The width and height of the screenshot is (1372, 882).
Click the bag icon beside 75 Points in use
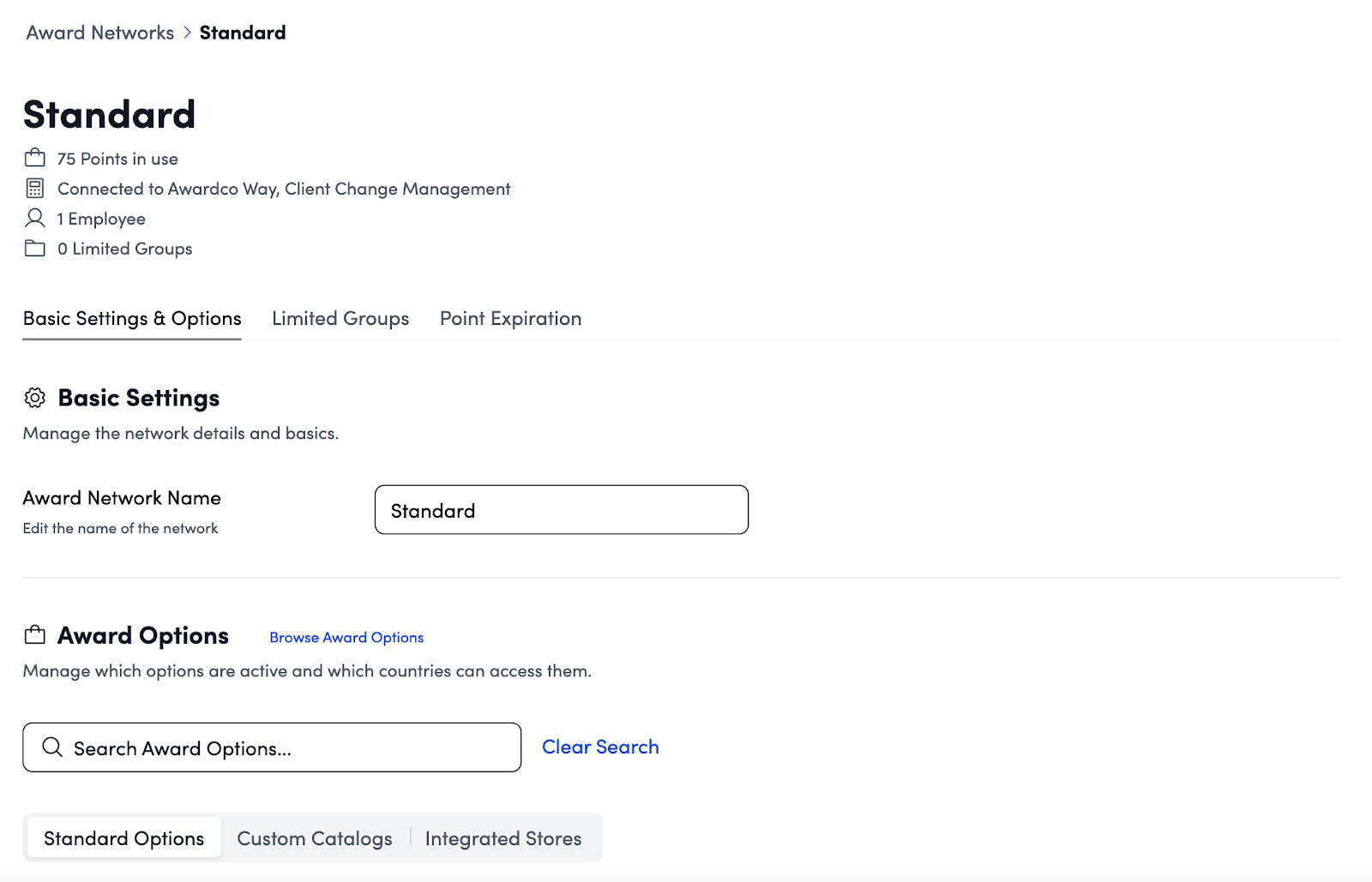(x=34, y=158)
